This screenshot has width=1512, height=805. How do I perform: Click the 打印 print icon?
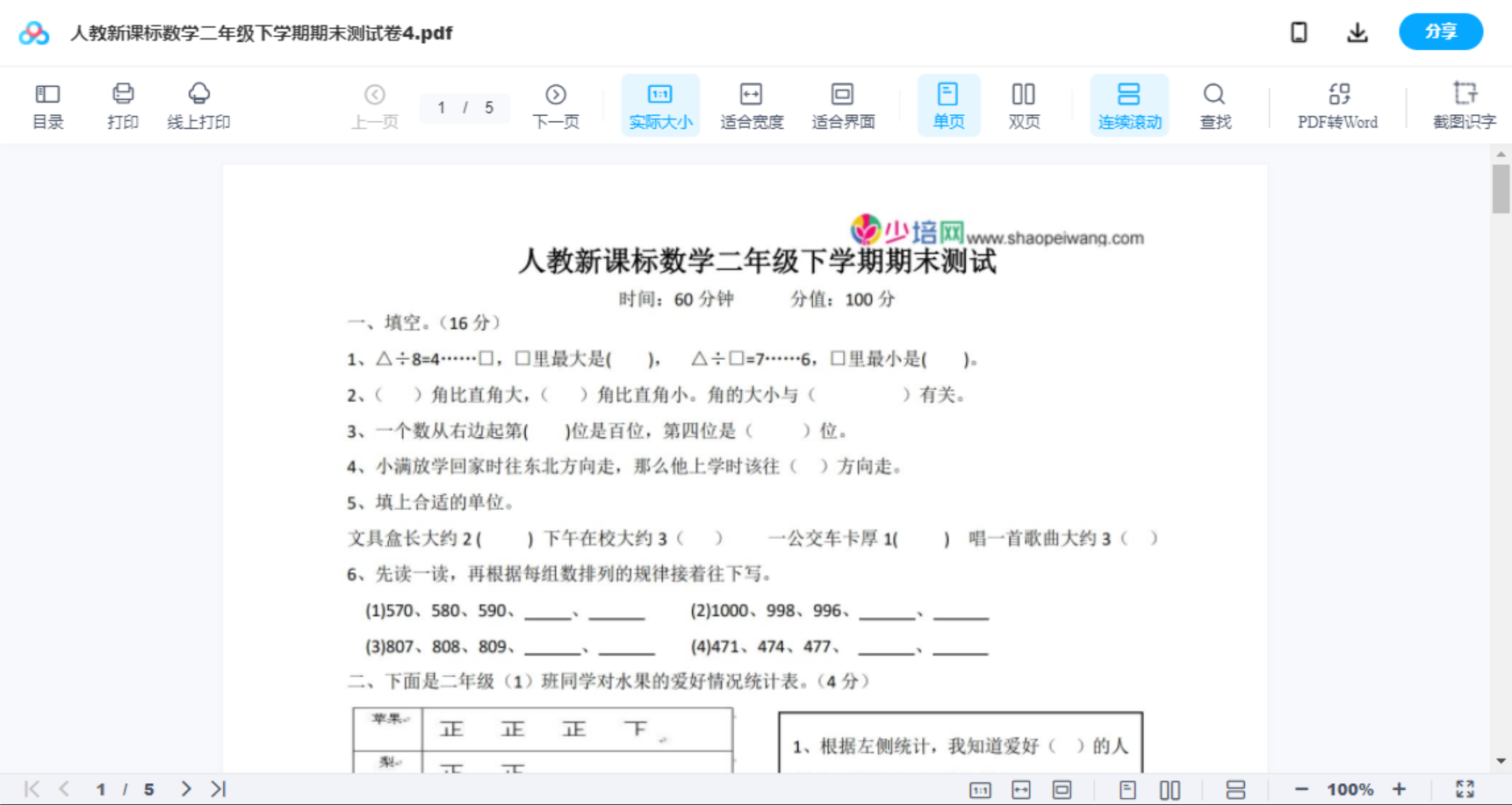tap(122, 105)
